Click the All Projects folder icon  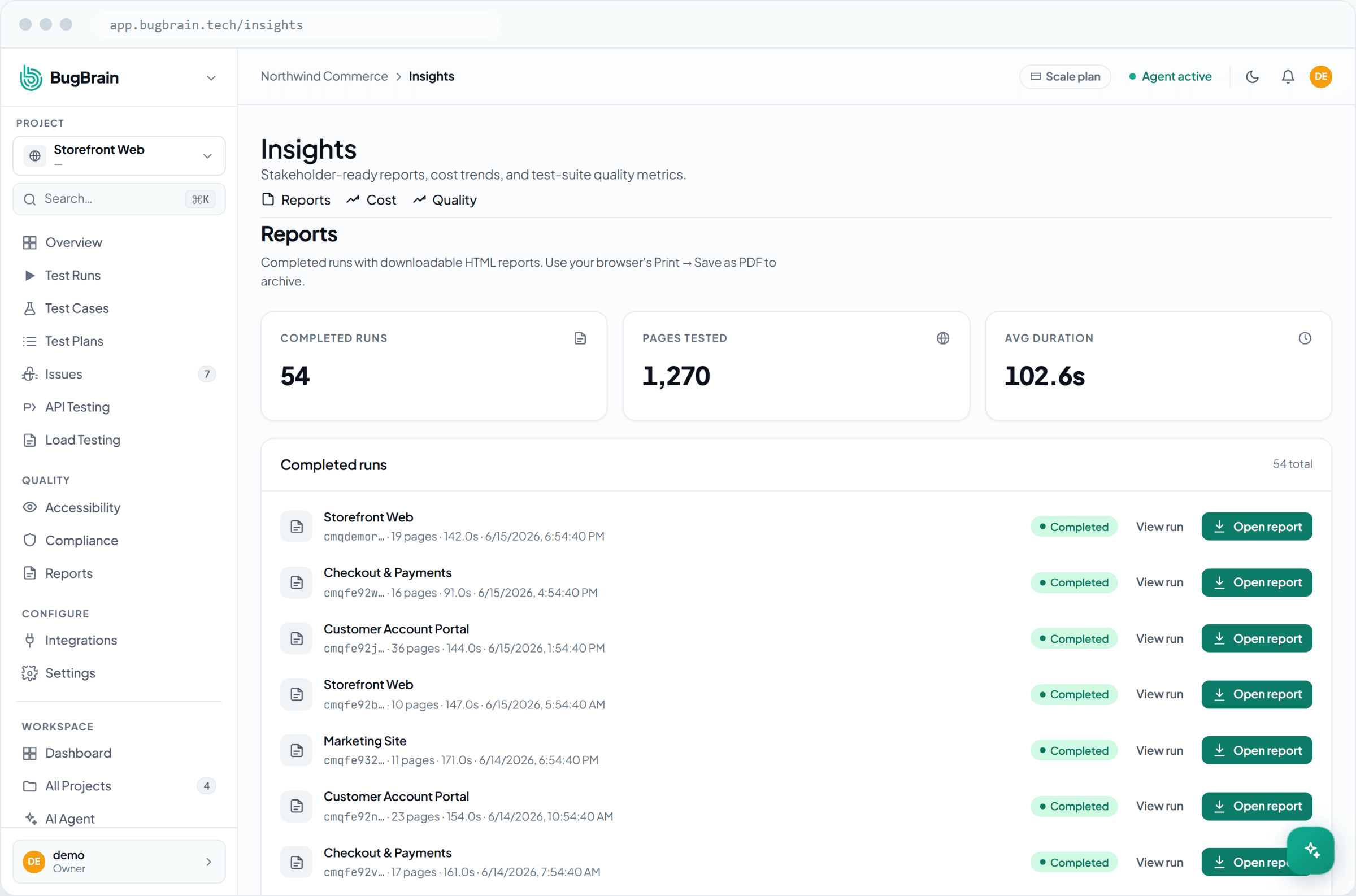click(x=30, y=786)
